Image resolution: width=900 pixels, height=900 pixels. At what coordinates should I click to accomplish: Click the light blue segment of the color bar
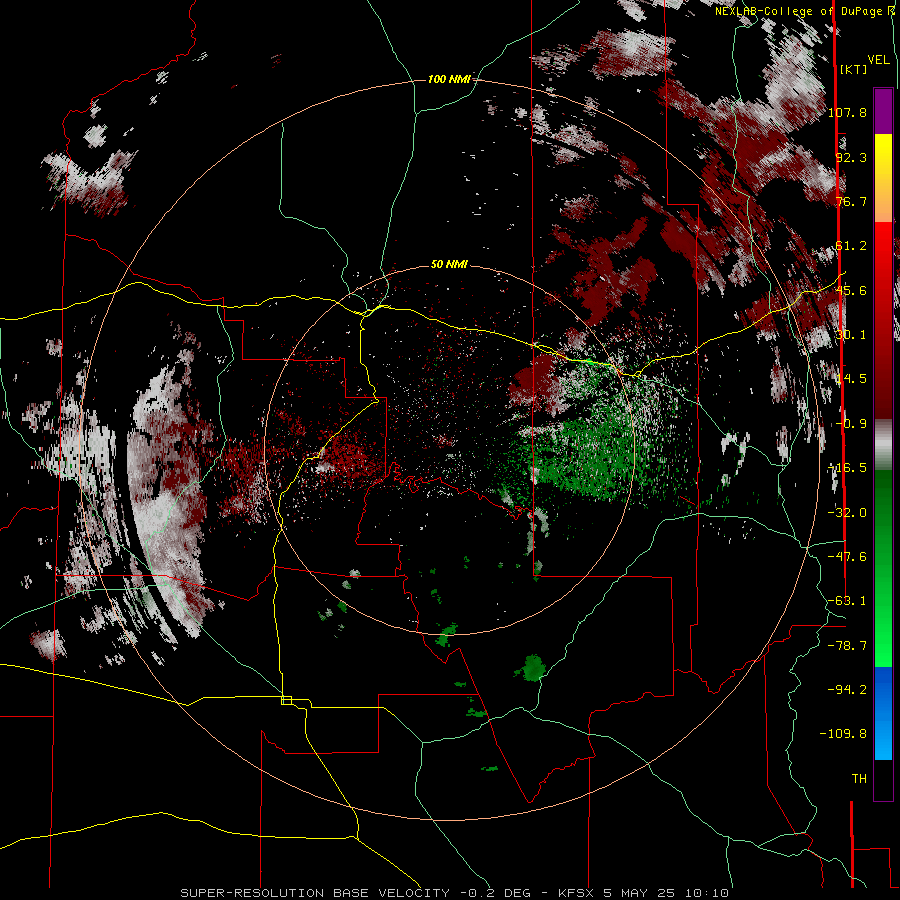point(883,738)
